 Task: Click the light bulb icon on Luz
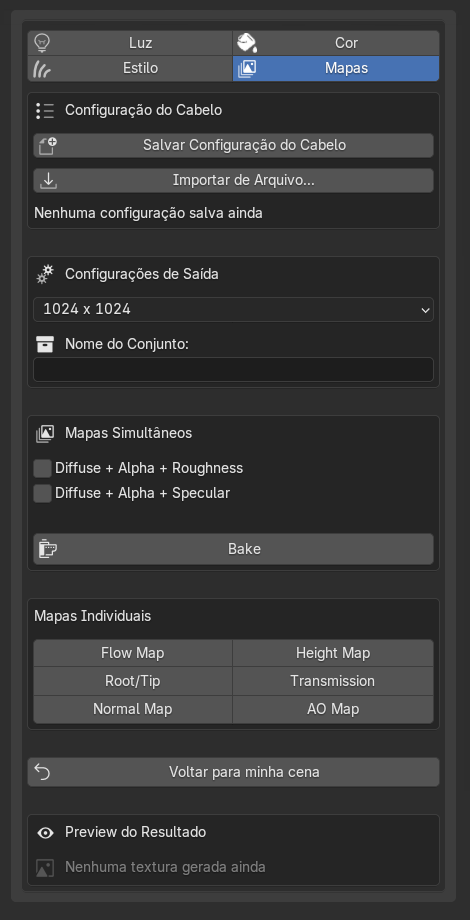point(42,43)
